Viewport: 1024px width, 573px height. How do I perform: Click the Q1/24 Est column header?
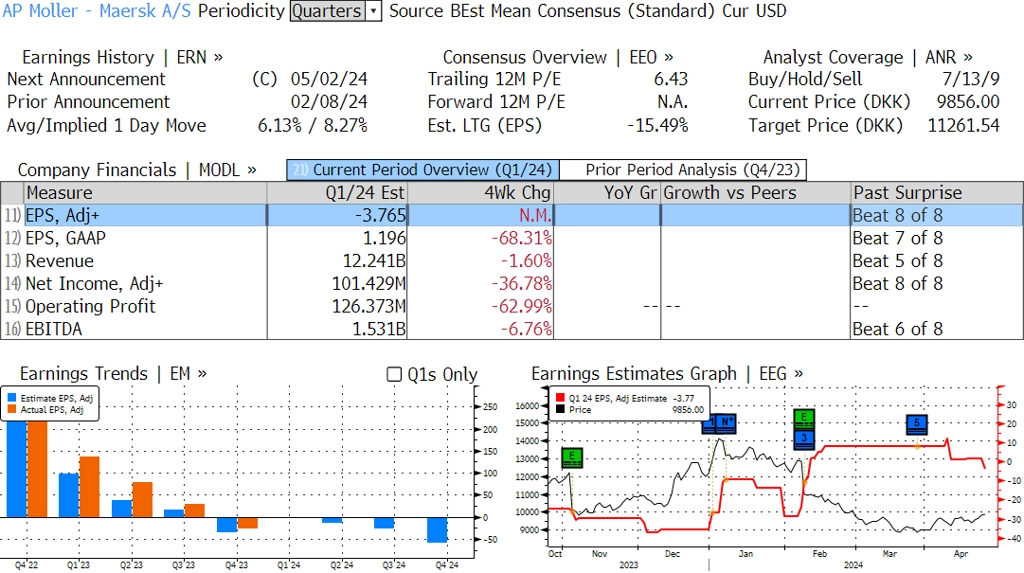pyautogui.click(x=337, y=193)
